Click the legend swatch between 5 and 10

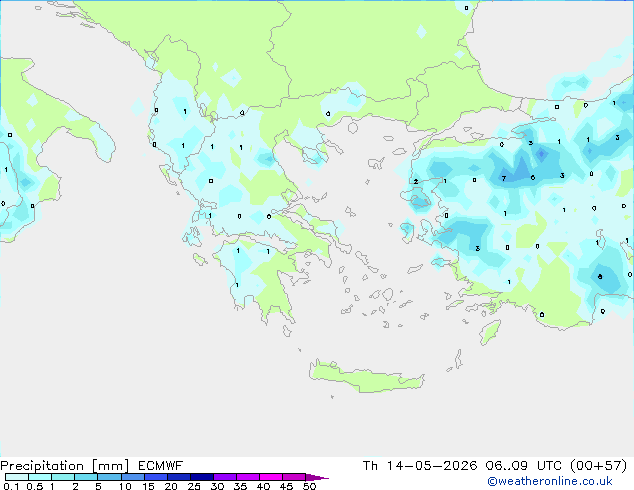point(109,477)
